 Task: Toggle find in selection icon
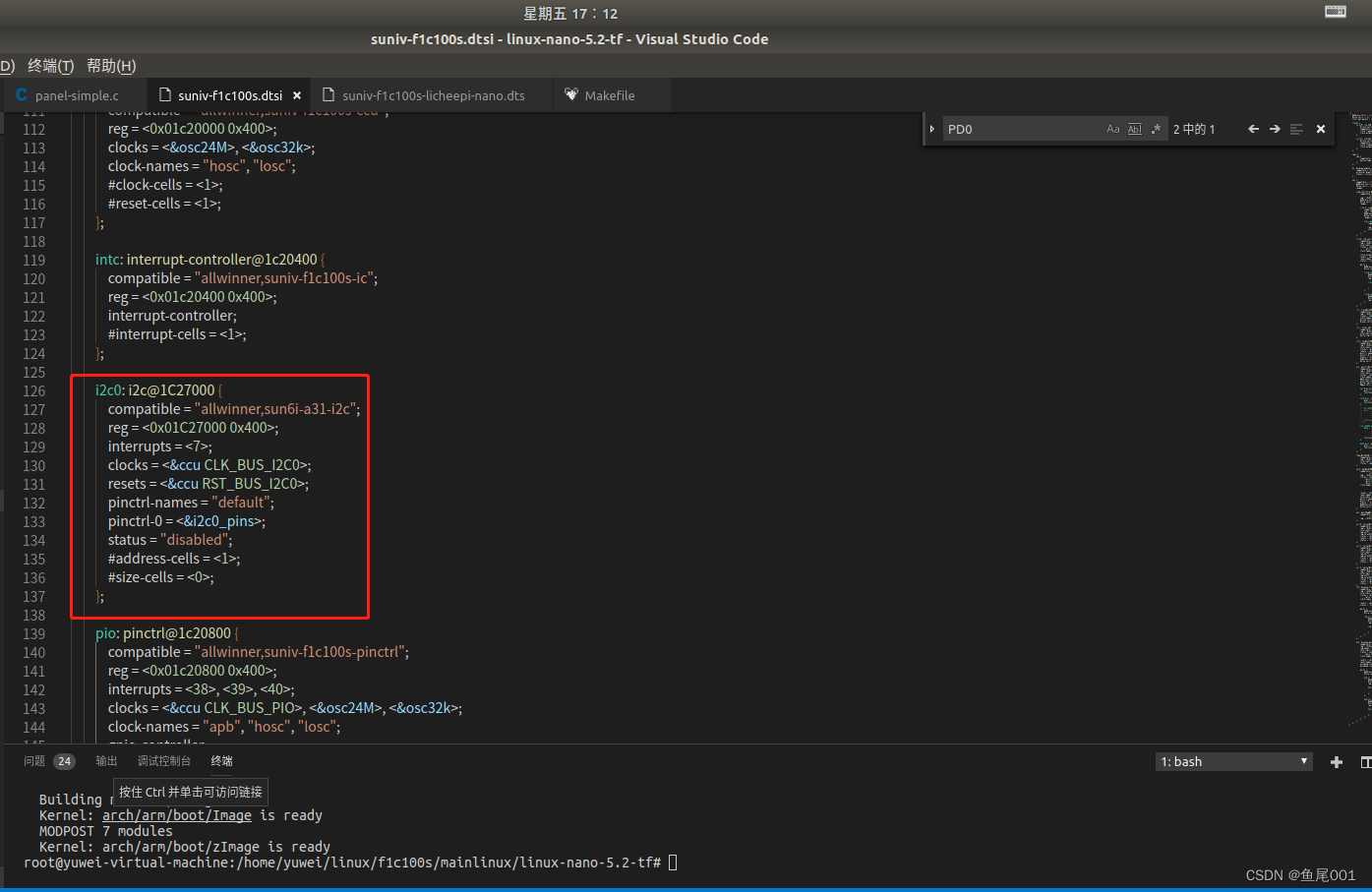(x=1296, y=129)
